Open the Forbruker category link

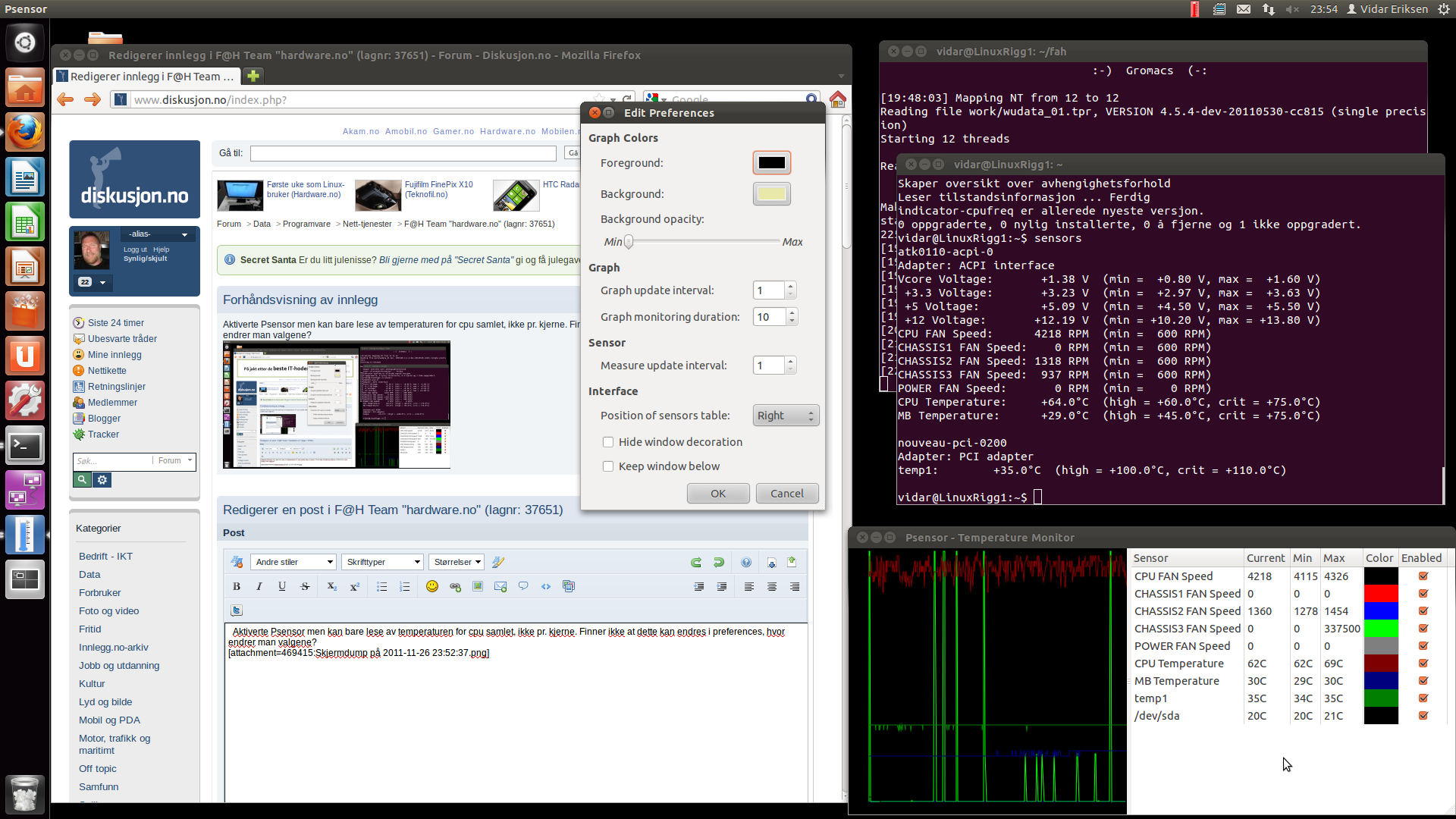click(99, 593)
